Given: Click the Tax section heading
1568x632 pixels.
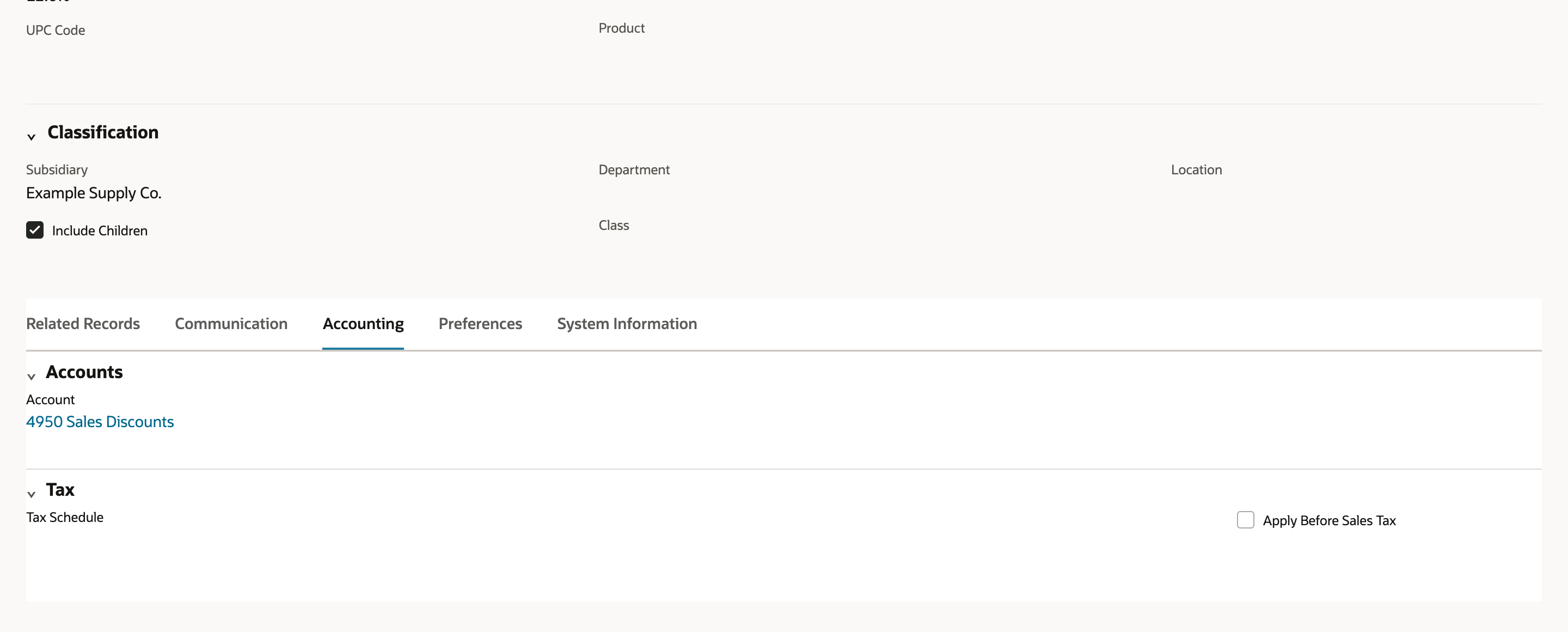Looking at the screenshot, I should coord(60,489).
